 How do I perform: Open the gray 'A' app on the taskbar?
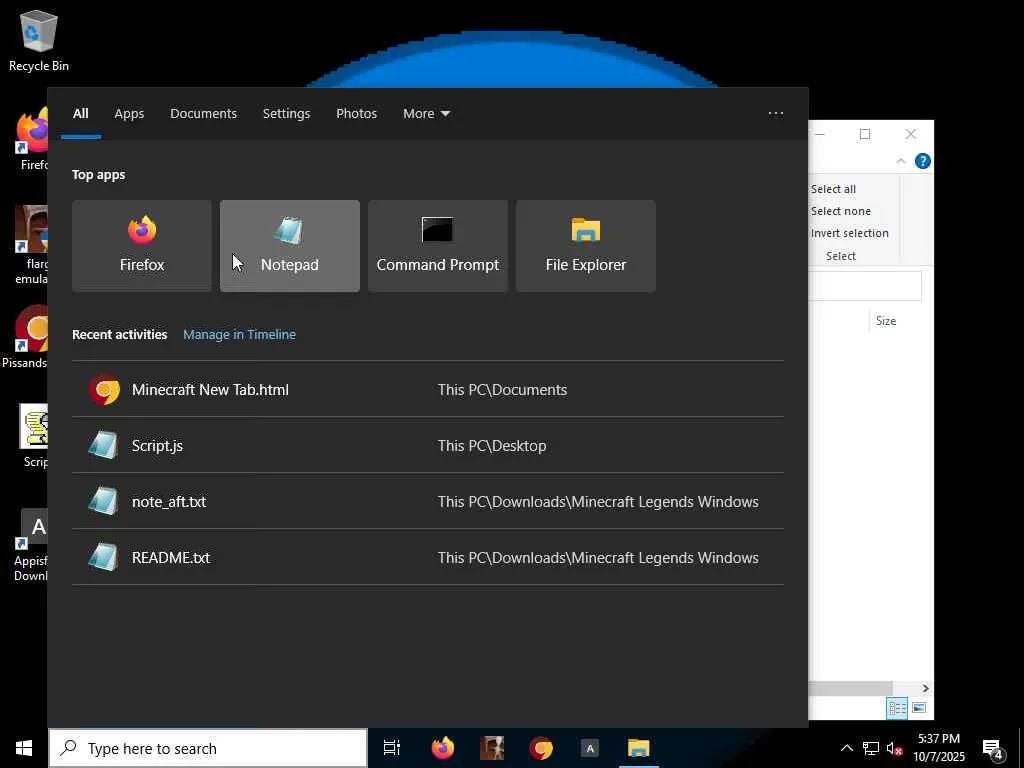click(x=590, y=748)
